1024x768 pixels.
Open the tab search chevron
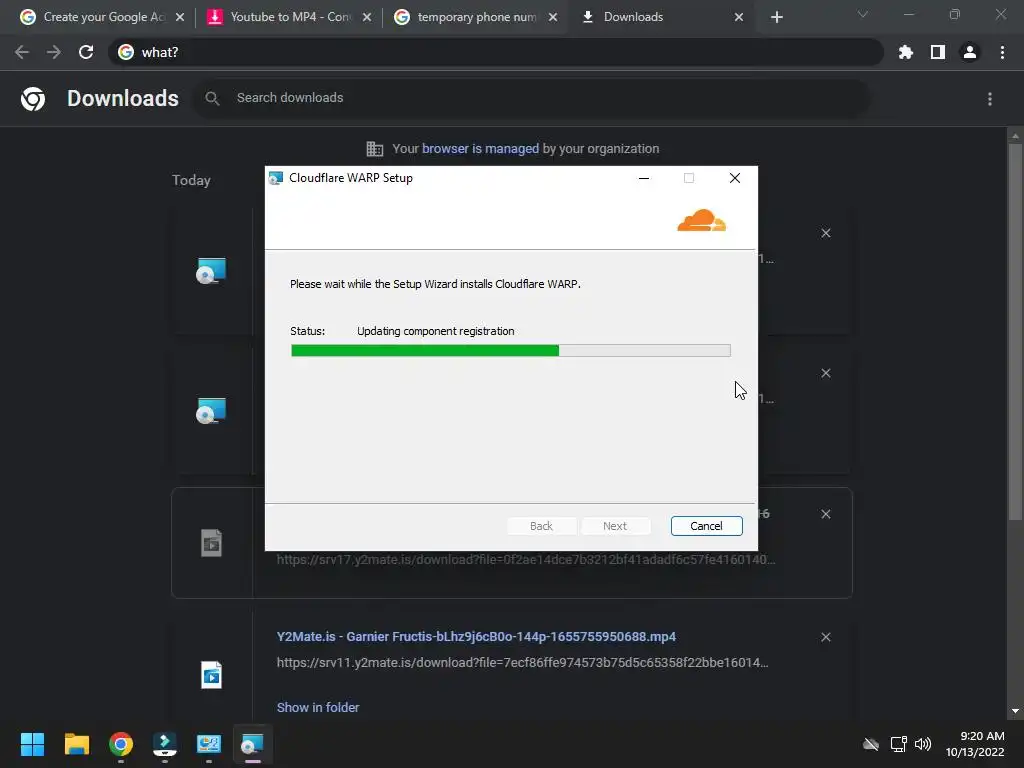[x=863, y=14]
